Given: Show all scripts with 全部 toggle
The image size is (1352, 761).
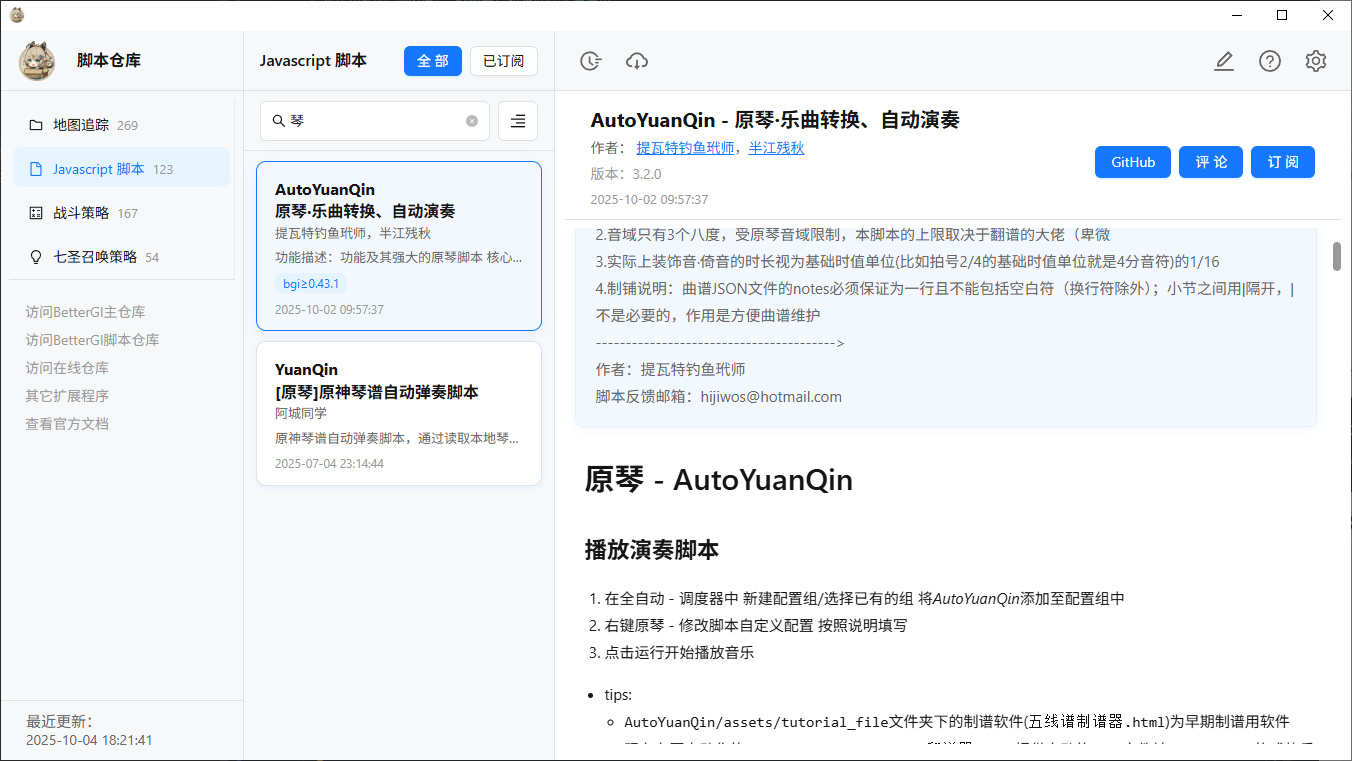Looking at the screenshot, I should [x=433, y=61].
